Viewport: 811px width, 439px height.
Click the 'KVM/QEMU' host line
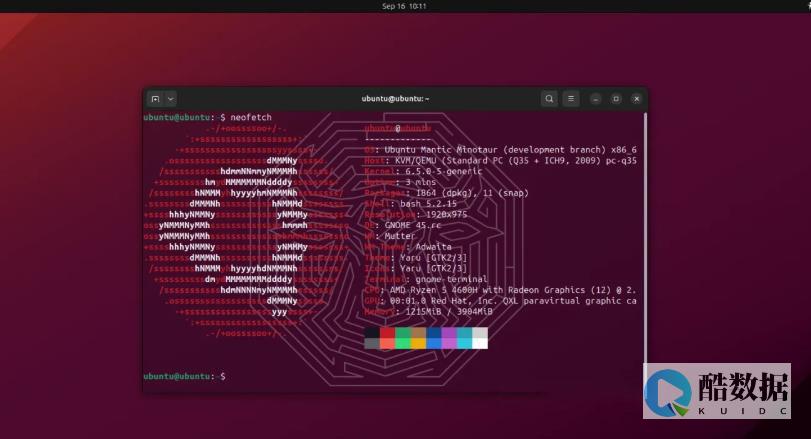[501, 161]
